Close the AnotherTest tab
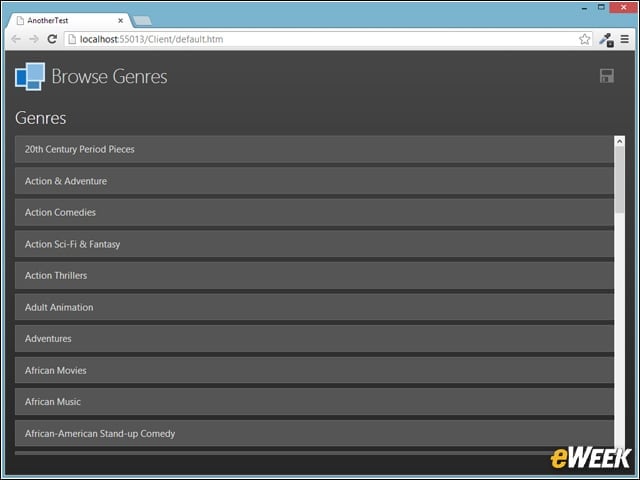640x480 pixels. (120, 20)
